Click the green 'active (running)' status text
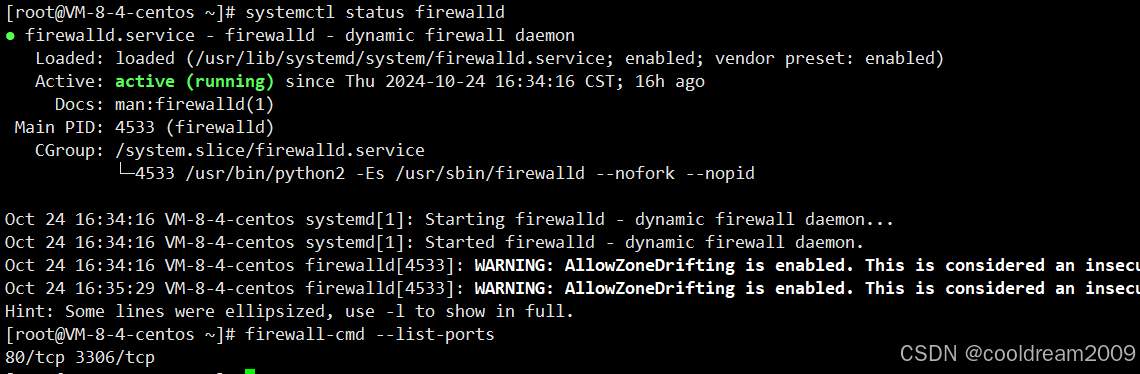 (195, 81)
